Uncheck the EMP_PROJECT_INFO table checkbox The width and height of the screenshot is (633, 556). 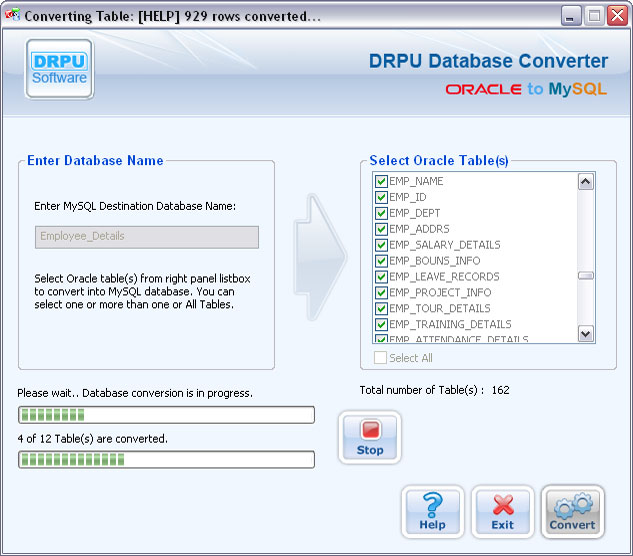(381, 292)
